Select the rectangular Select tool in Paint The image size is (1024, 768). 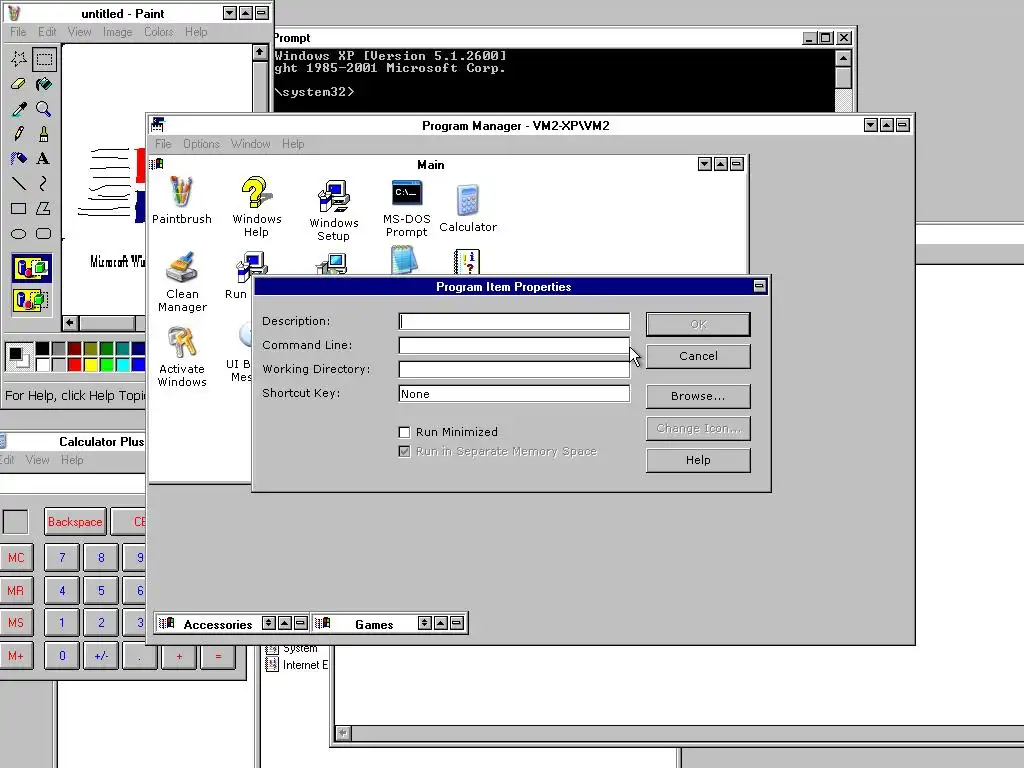click(x=44, y=59)
